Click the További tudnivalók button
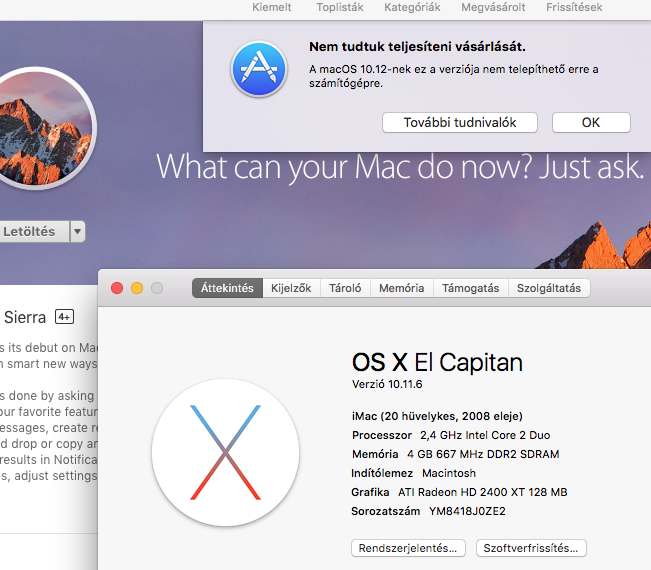This screenshot has width=651, height=570. [460, 122]
